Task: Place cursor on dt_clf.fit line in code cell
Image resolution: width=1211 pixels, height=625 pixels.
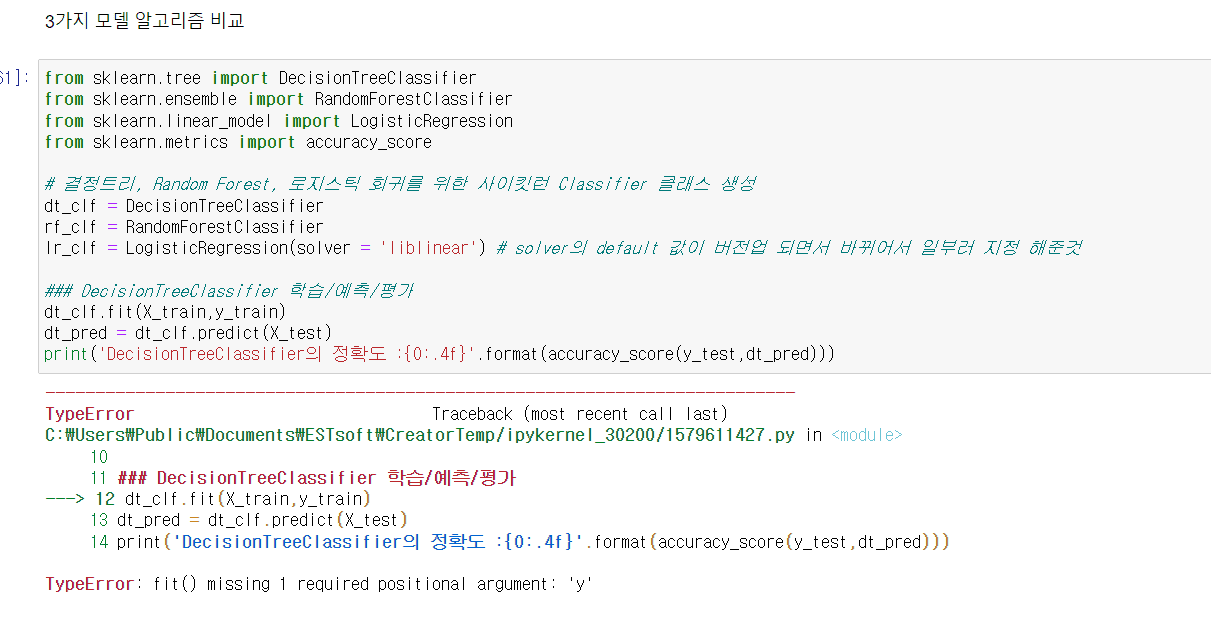Action: coord(165,312)
